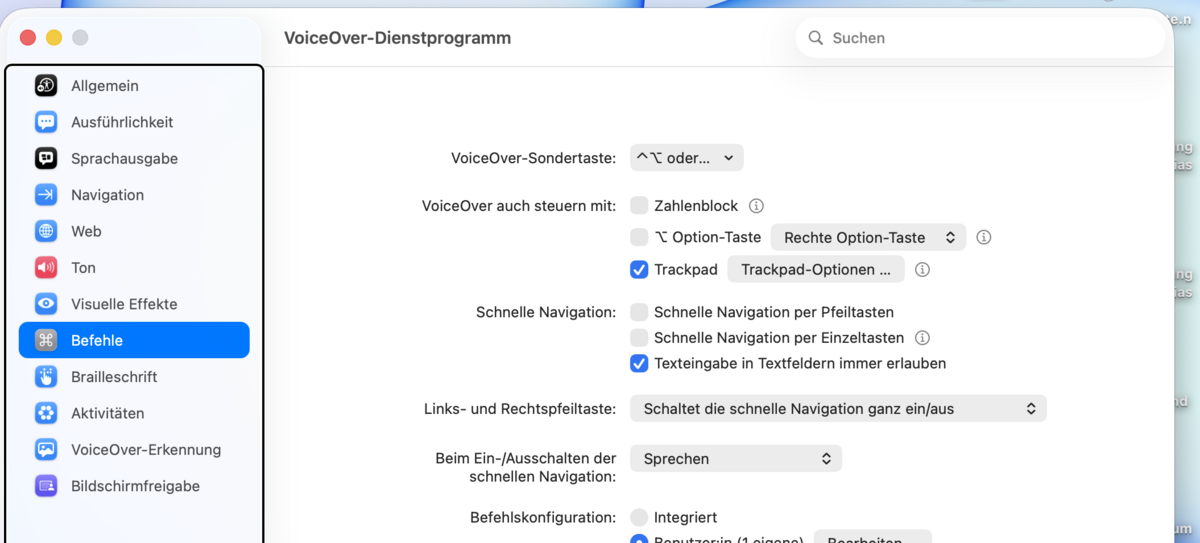Open the Brailleschrift pane
Screen dimensions: 1200x543
[x=134, y=377]
